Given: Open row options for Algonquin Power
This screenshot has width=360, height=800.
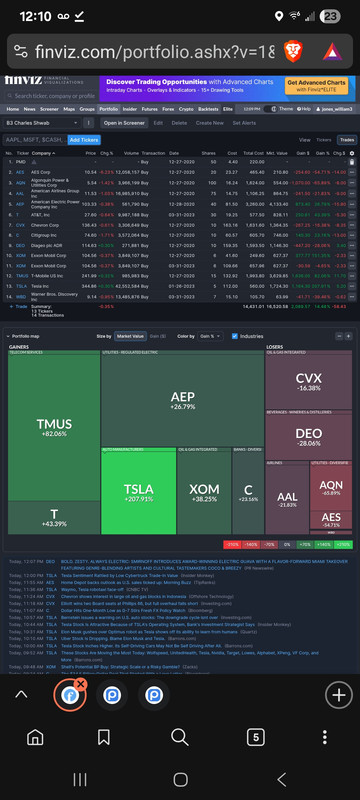Looking at the screenshot, I should [351, 183].
